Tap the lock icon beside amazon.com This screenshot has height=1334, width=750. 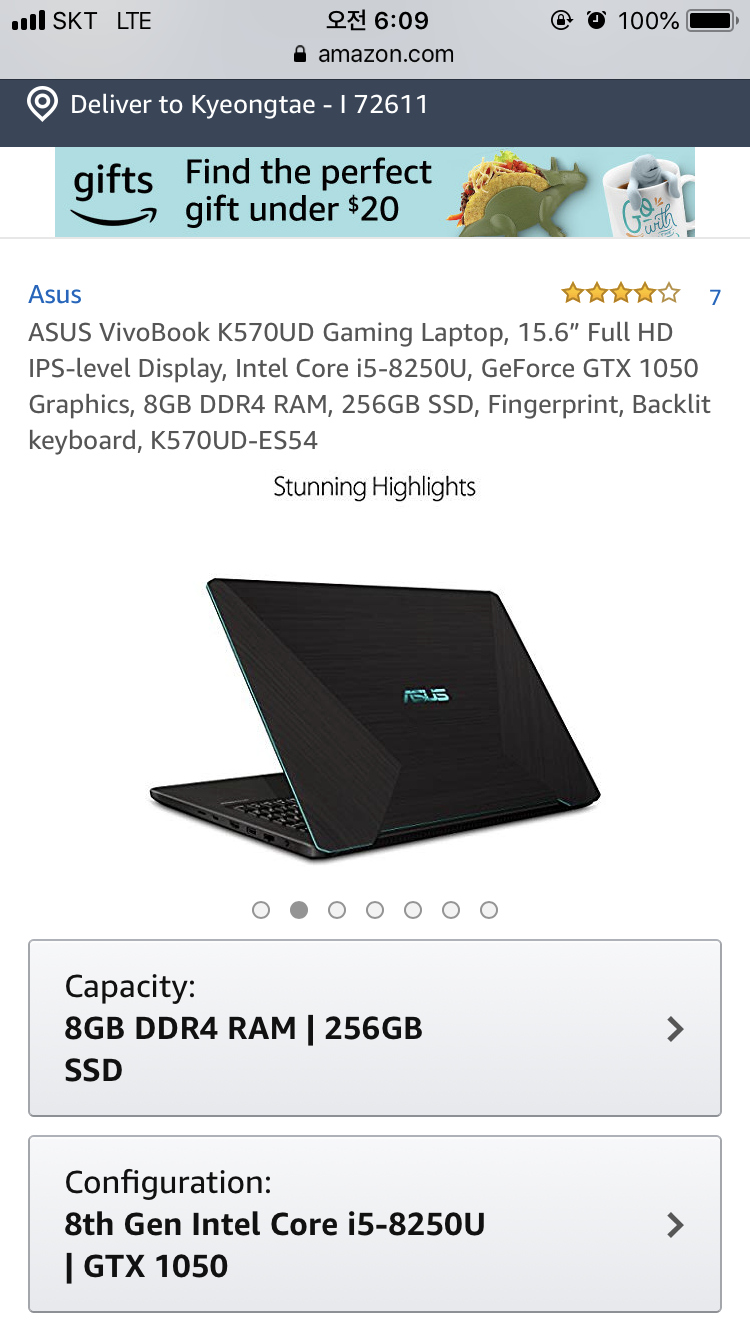(x=300, y=55)
